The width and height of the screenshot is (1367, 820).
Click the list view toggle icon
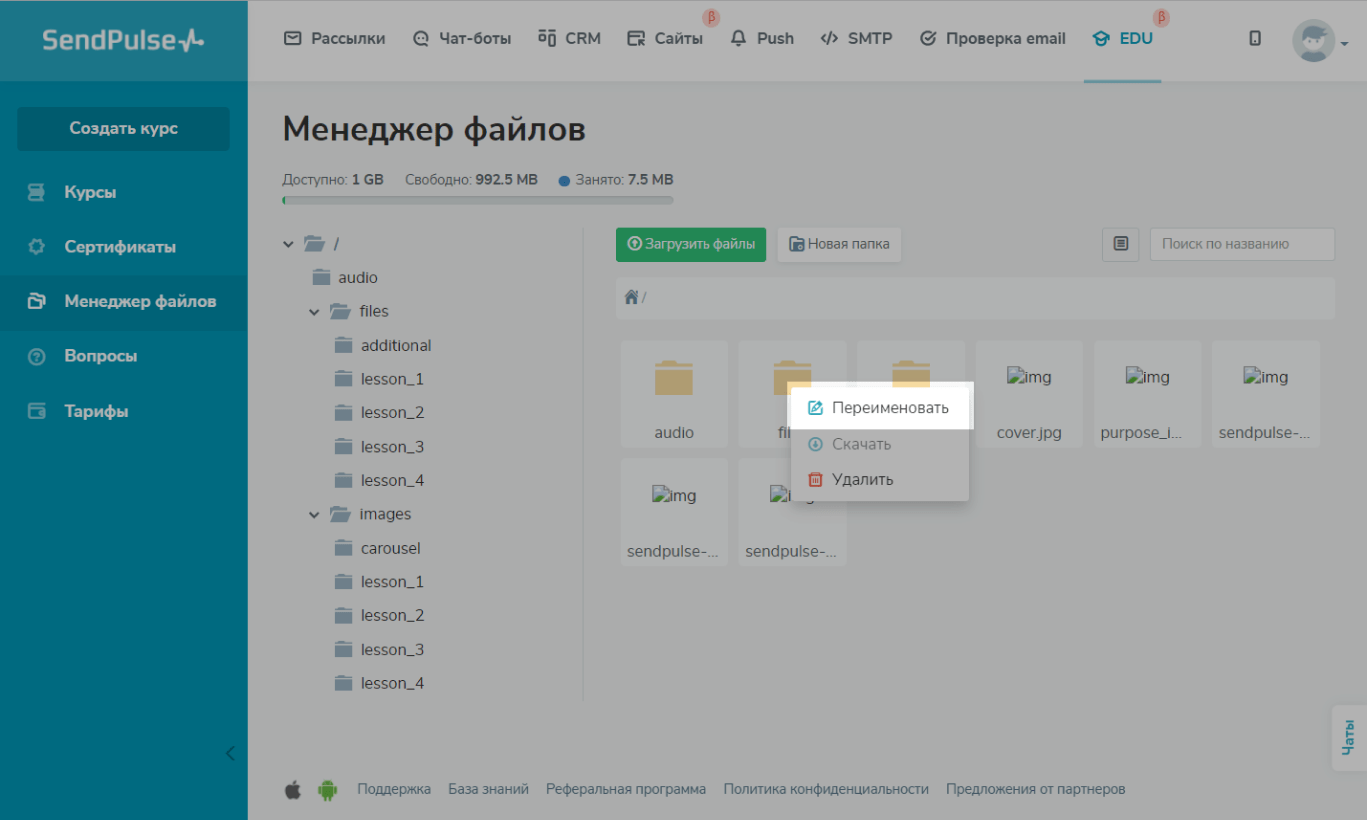1120,244
